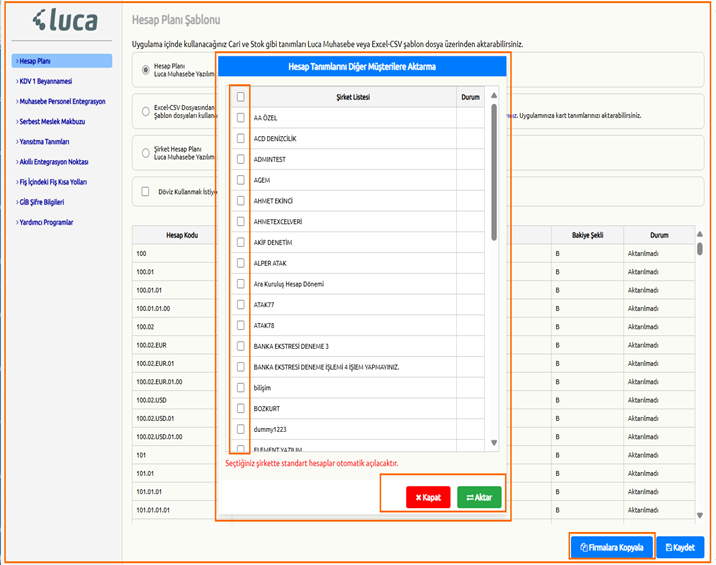Click the Şirket Listesi column header

coord(353,97)
